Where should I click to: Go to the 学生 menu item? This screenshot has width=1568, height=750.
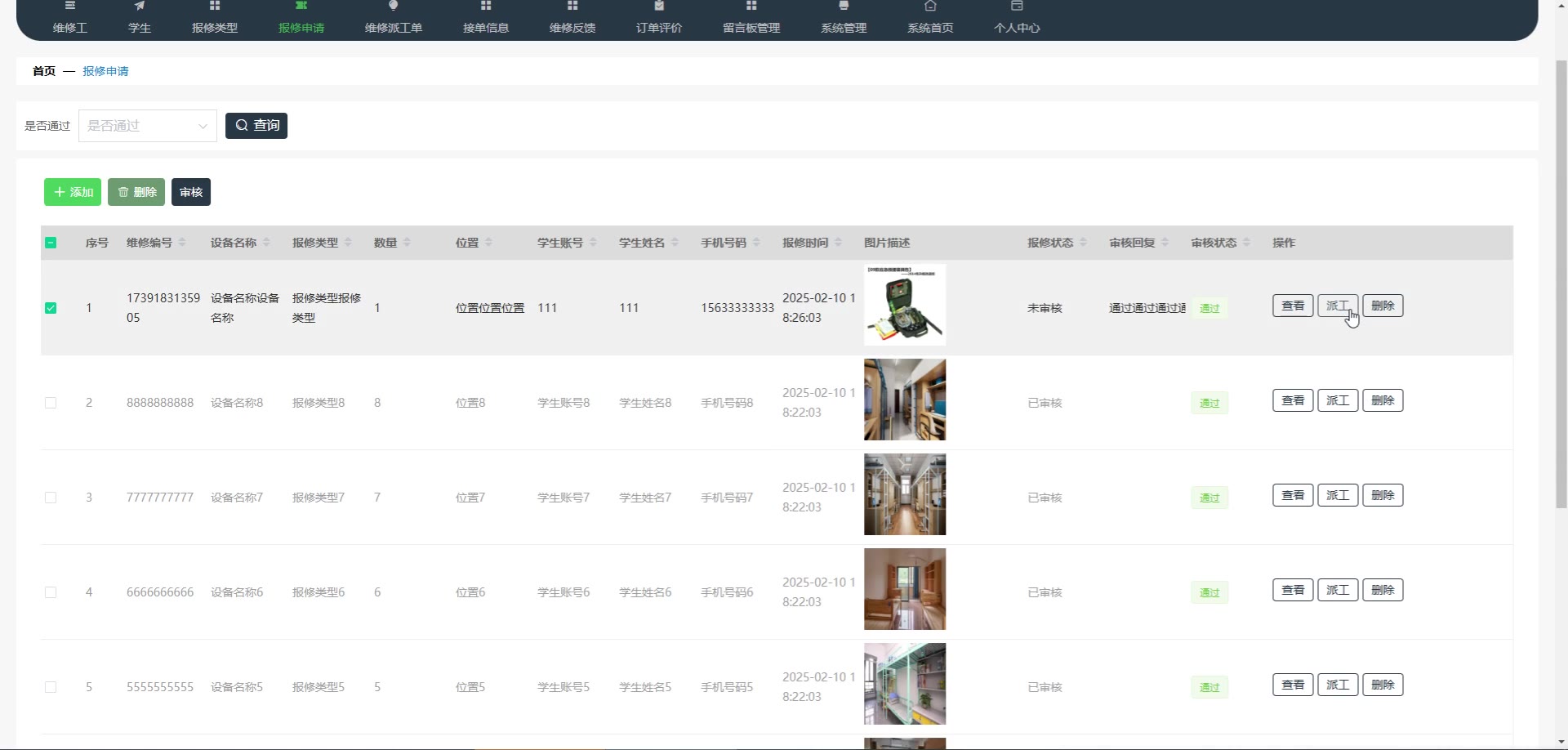point(140,18)
